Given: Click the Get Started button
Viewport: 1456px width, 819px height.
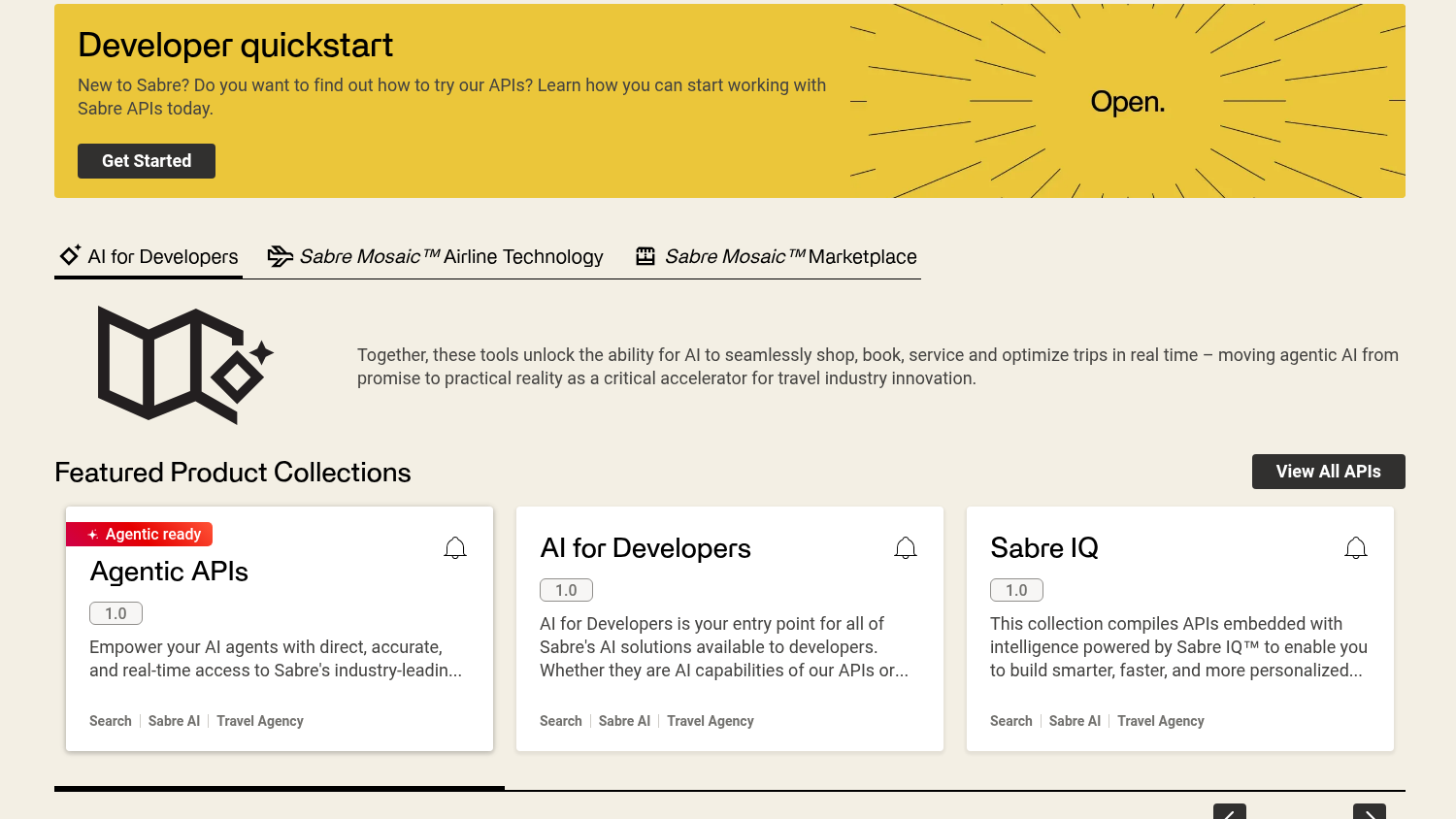Looking at the screenshot, I should pos(147,161).
